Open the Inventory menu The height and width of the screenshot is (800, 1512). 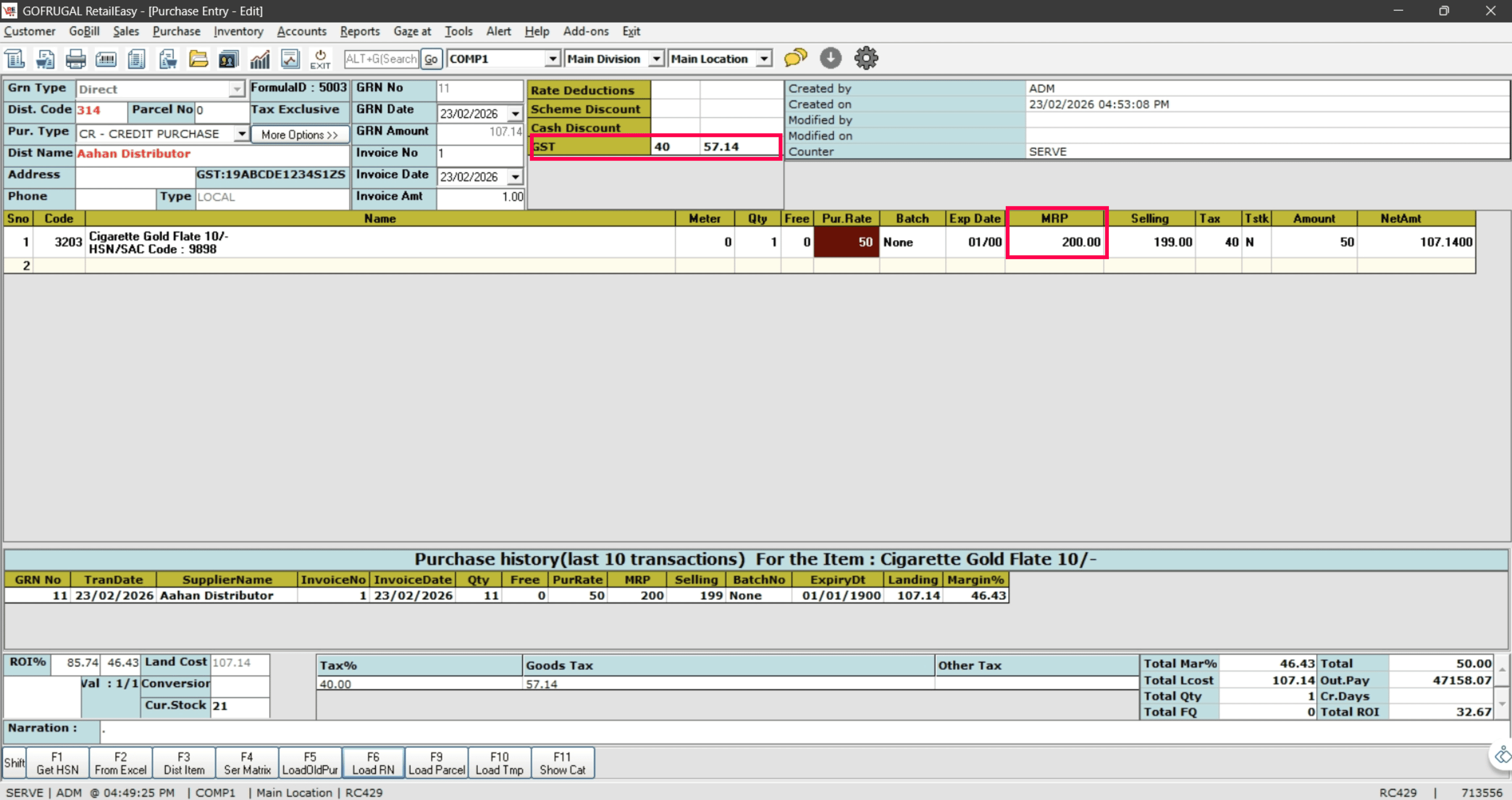pyautogui.click(x=238, y=31)
